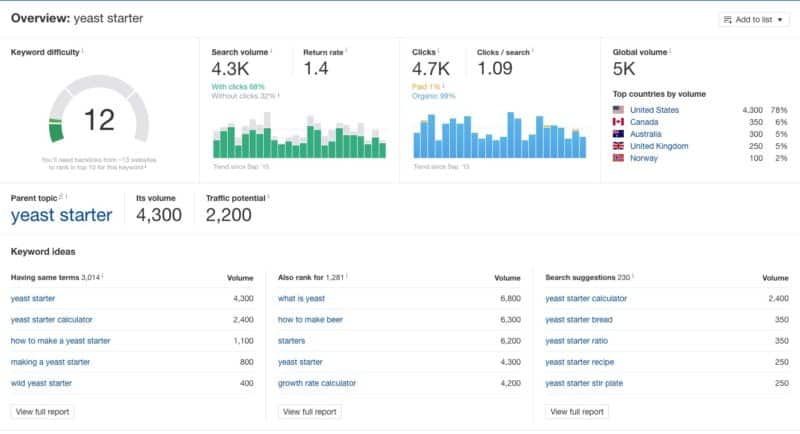Click the 'Organic 99%' label
Screen dimensions: 800x434
[x=434, y=96]
